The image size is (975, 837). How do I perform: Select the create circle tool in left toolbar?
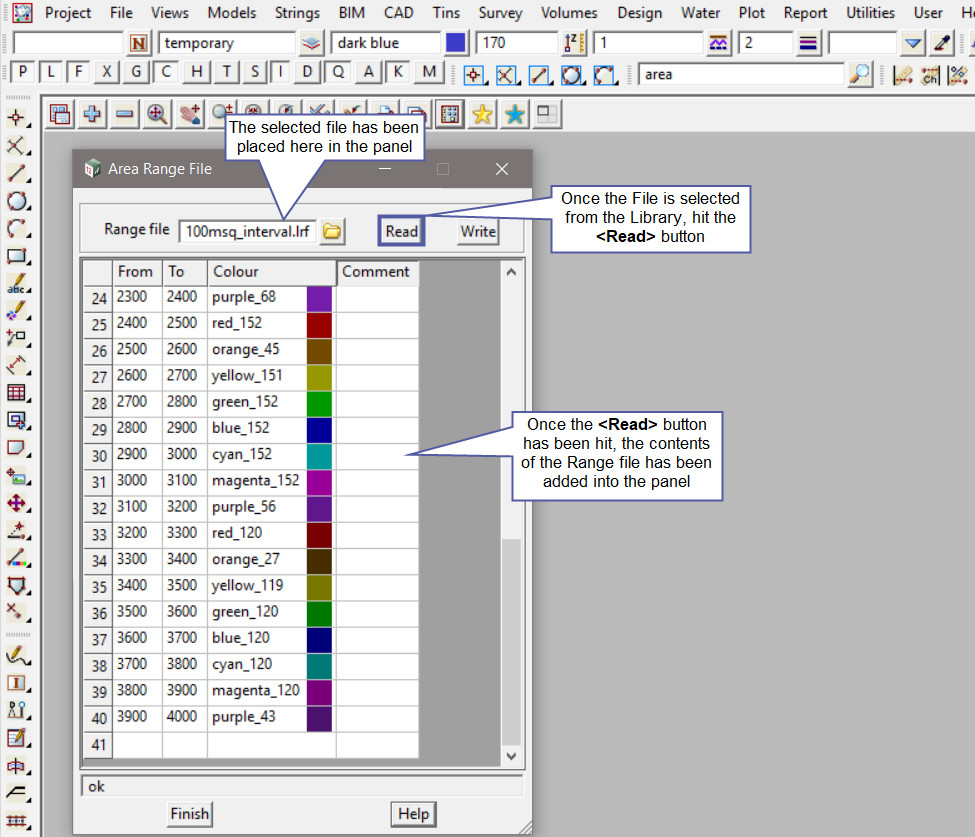(x=16, y=201)
